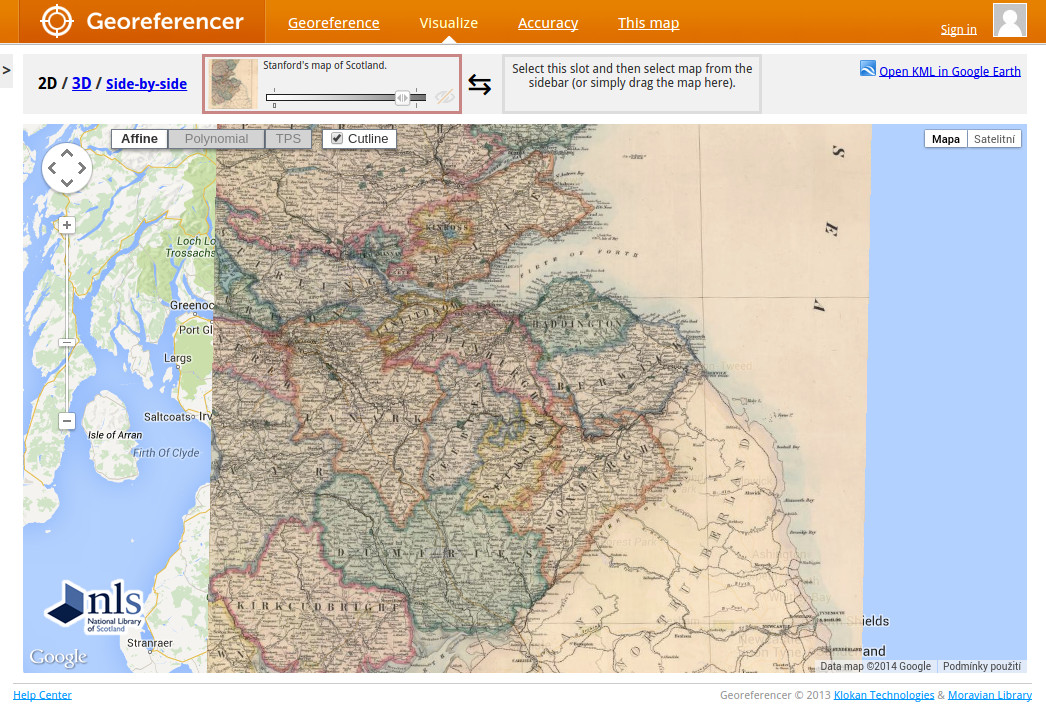Select the empty second map slot
Image resolution: width=1046 pixels, height=711 pixels.
[632, 84]
